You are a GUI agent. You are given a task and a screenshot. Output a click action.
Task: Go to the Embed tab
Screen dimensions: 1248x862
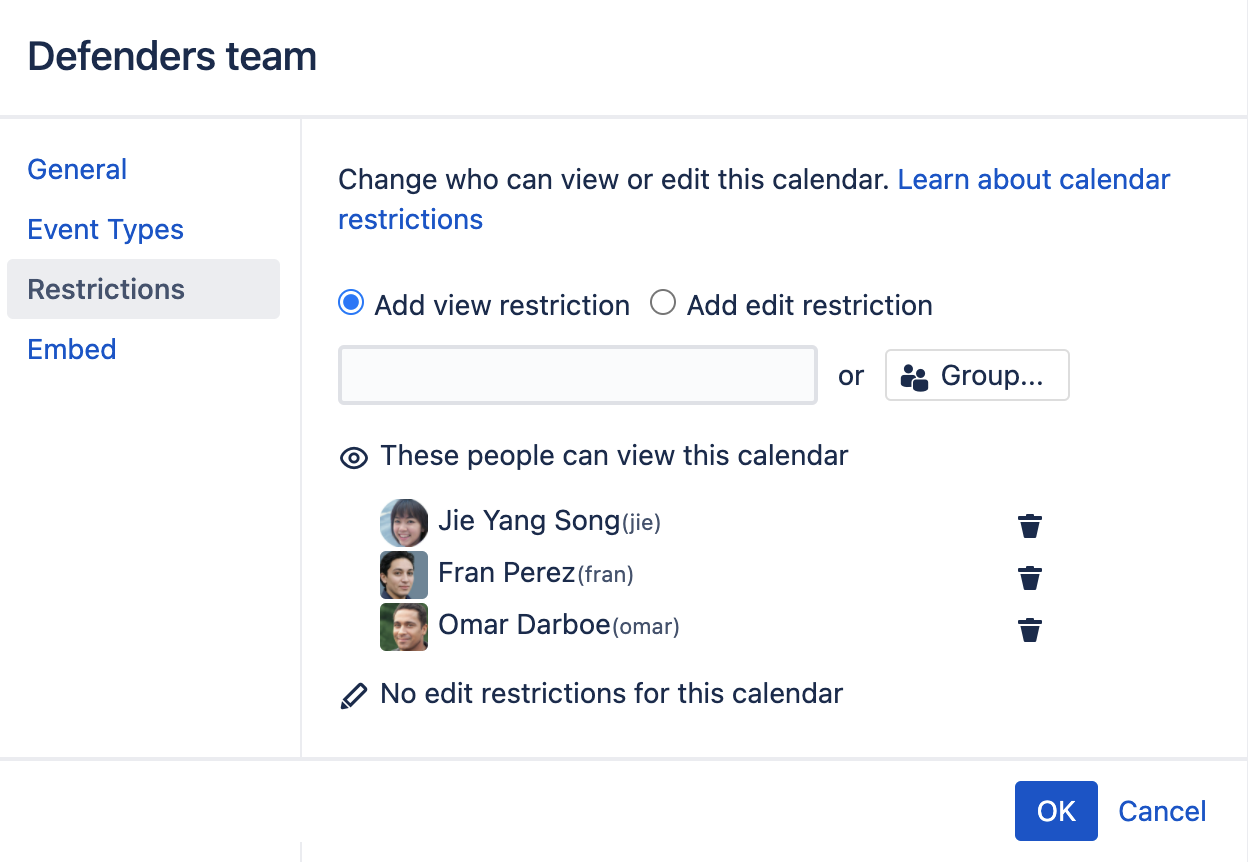(72, 350)
